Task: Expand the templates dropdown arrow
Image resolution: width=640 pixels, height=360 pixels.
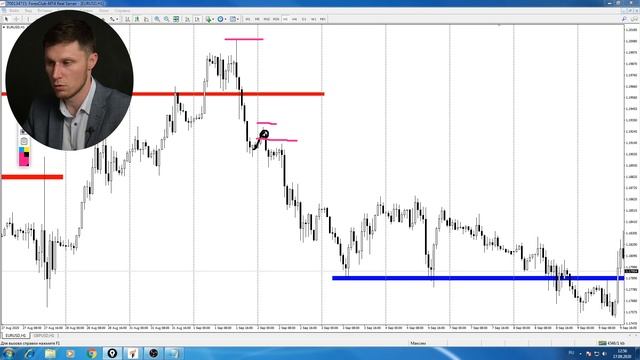Action: point(238,19)
